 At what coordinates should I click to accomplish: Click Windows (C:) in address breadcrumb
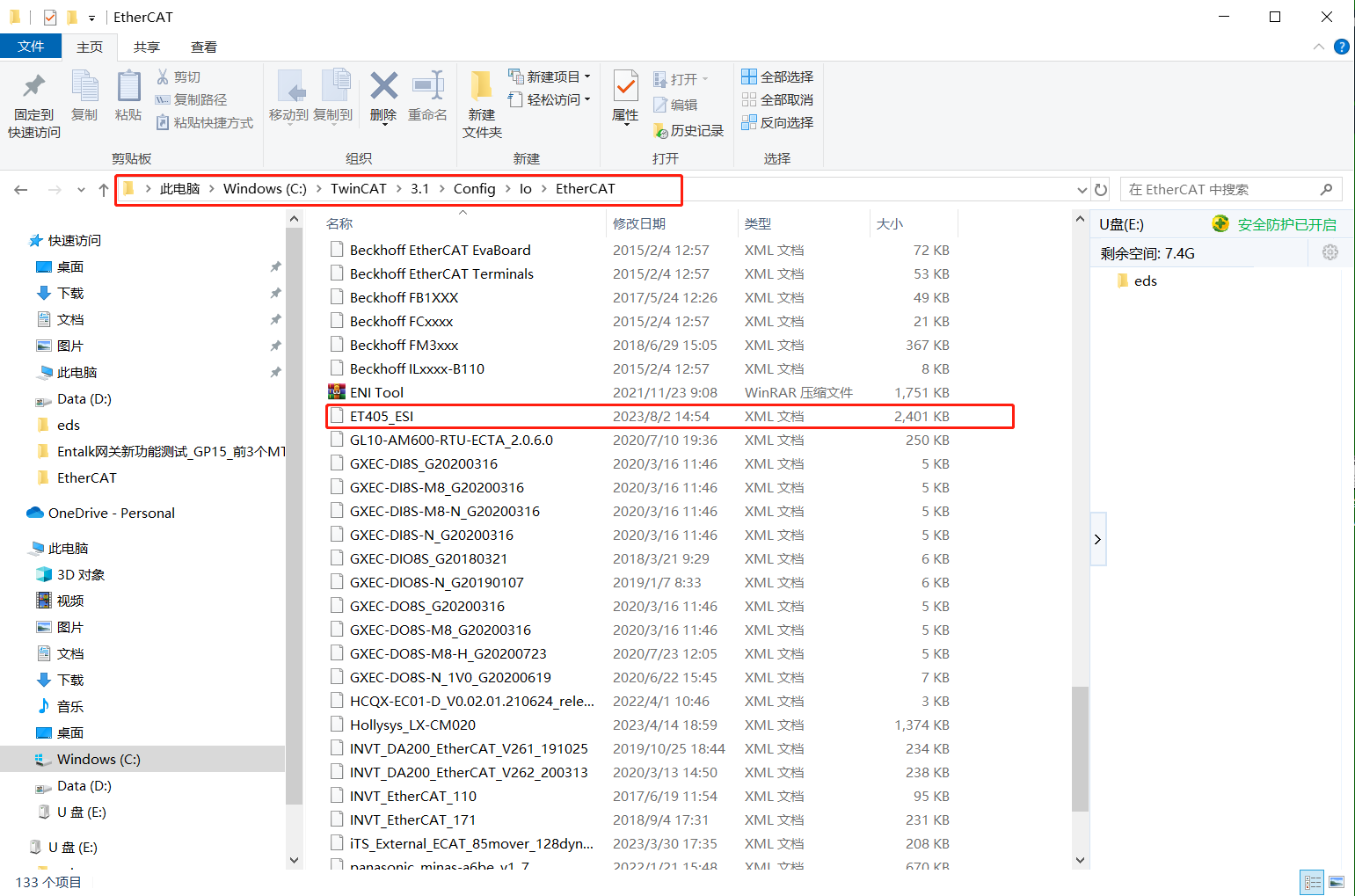[265, 188]
